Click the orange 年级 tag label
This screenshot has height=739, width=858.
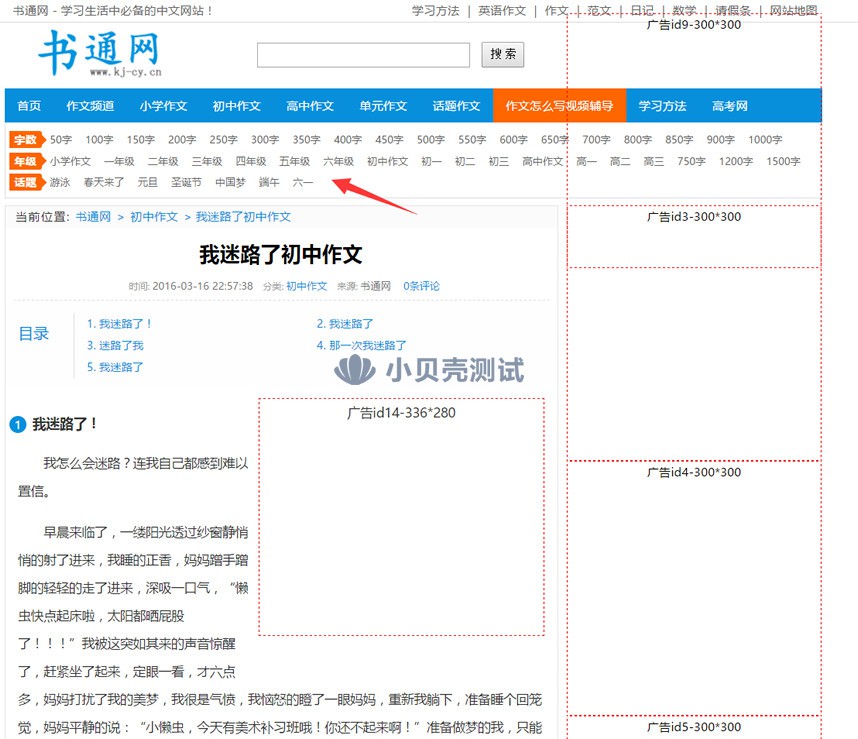[x=25, y=161]
